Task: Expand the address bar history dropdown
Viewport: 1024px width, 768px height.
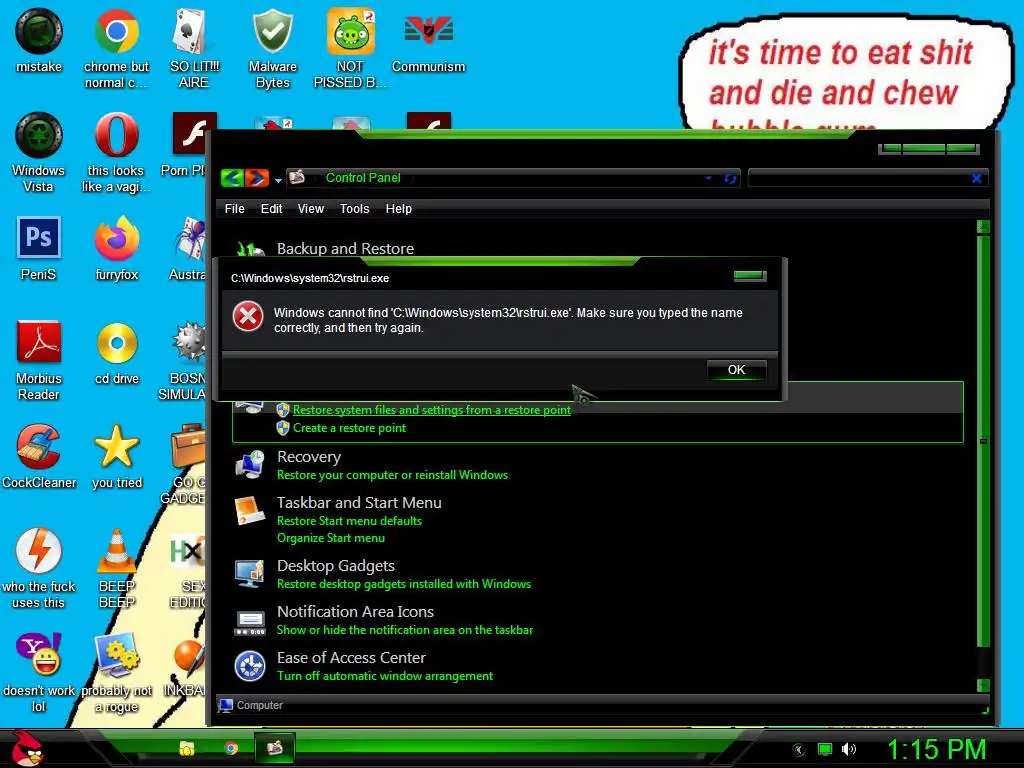Action: click(709, 178)
